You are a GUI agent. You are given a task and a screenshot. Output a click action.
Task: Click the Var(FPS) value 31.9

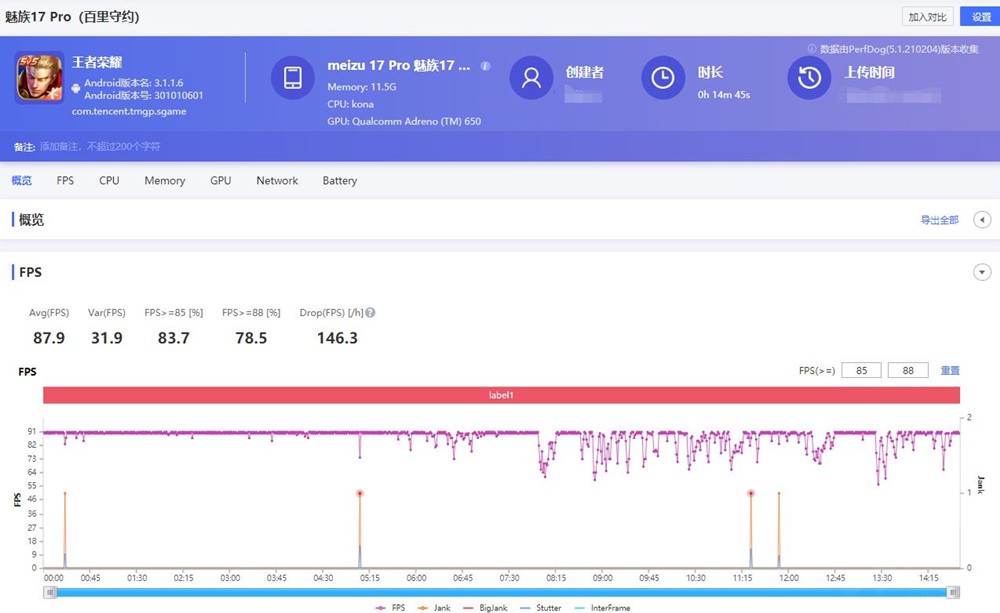(107, 338)
